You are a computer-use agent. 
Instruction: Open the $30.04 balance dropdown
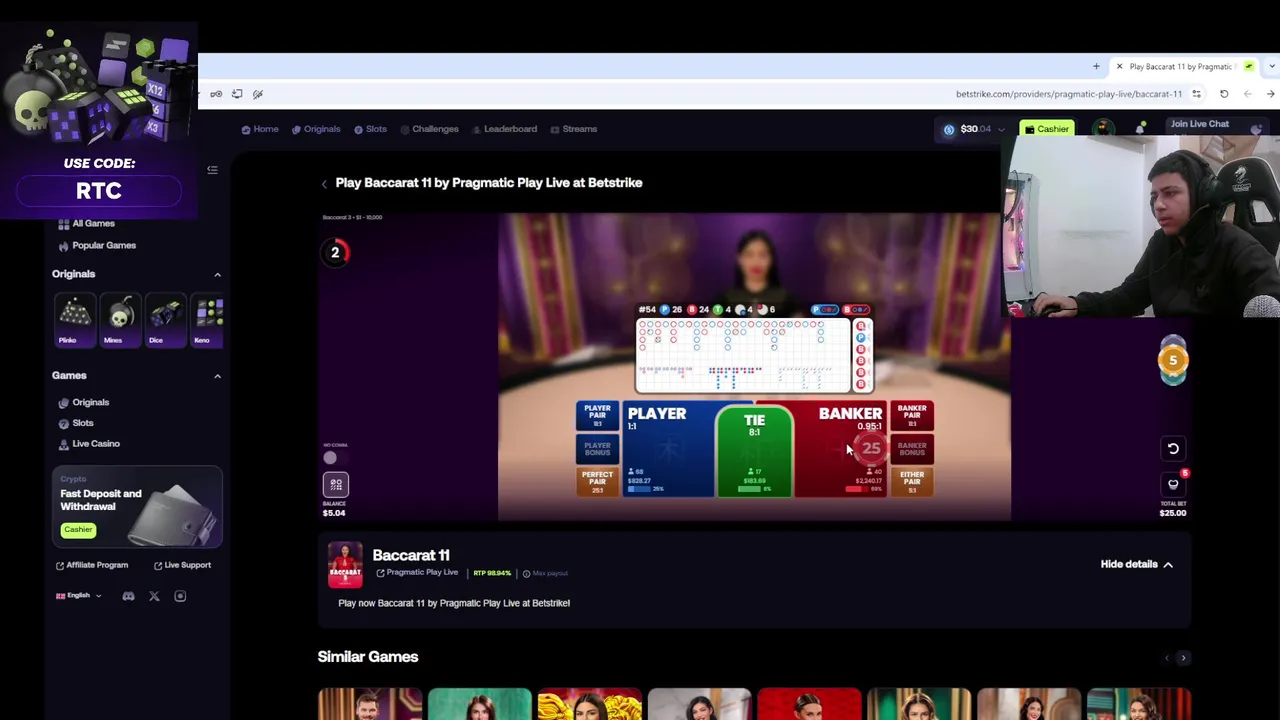tap(1001, 129)
